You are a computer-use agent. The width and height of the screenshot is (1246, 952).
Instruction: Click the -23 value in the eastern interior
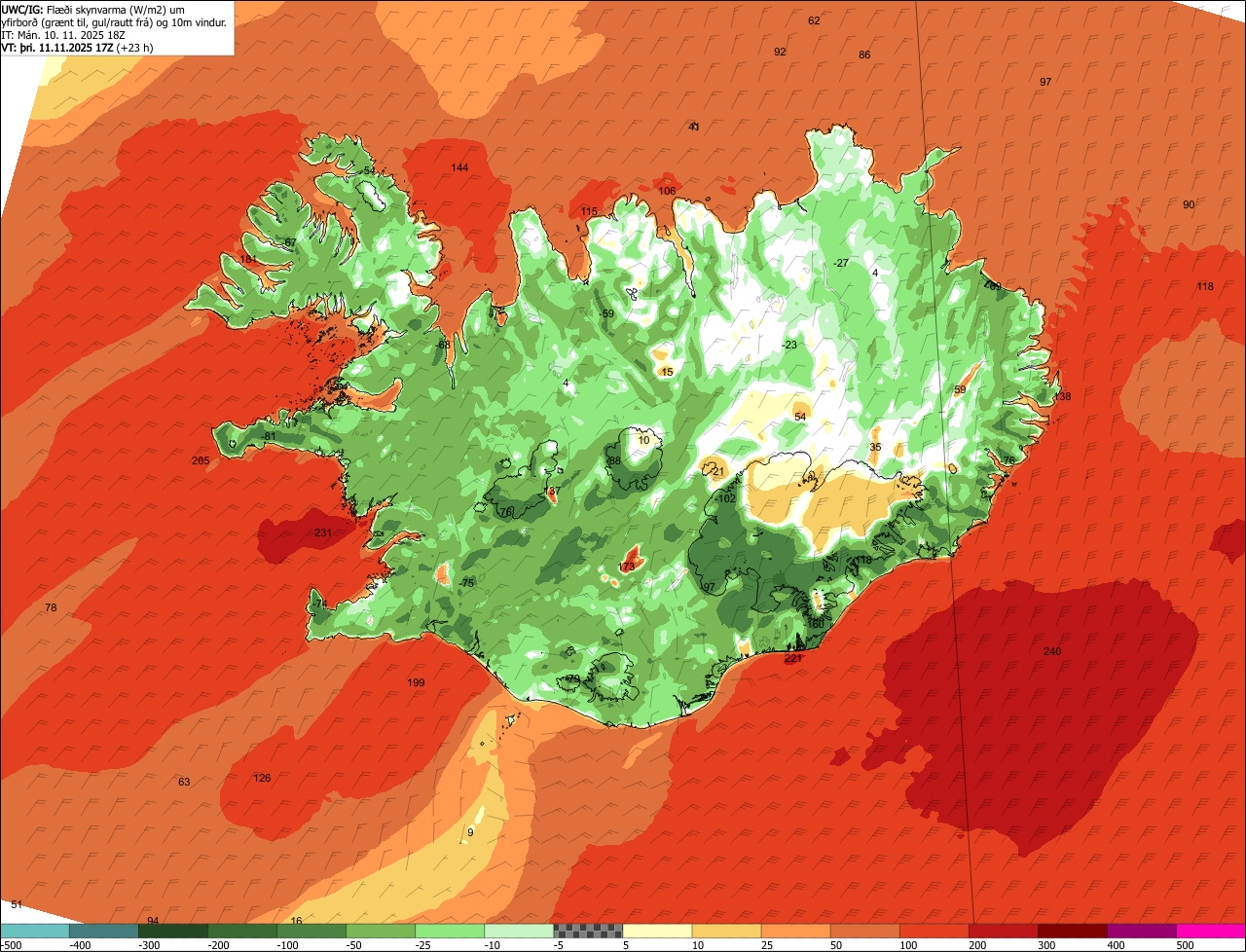click(x=788, y=345)
